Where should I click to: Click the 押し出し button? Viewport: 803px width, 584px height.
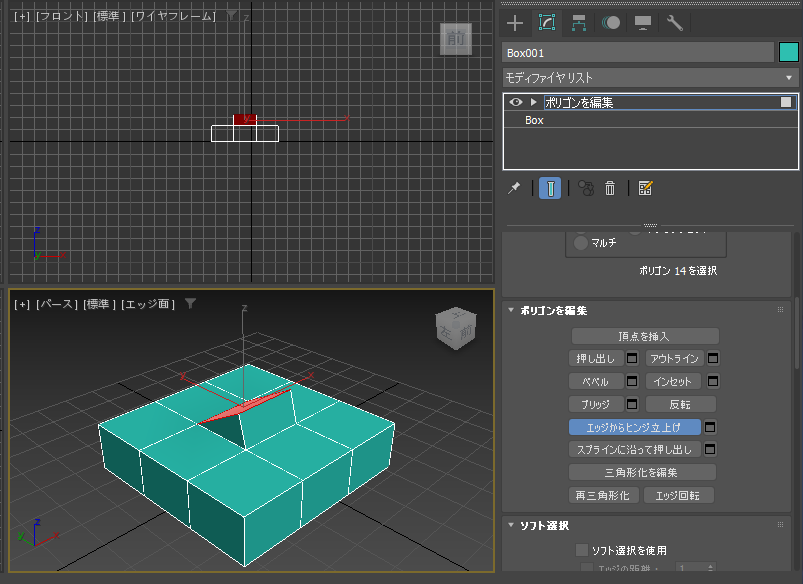(x=596, y=359)
